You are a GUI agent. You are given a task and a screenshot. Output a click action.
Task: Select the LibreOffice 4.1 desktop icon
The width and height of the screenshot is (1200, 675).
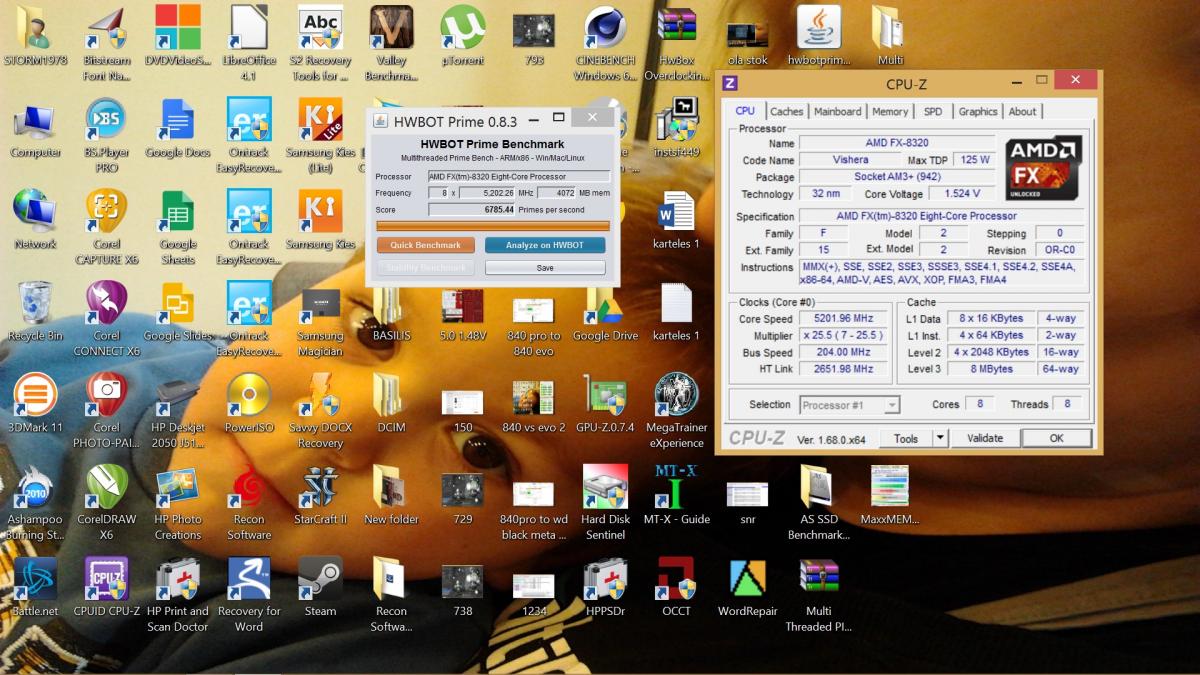click(249, 43)
